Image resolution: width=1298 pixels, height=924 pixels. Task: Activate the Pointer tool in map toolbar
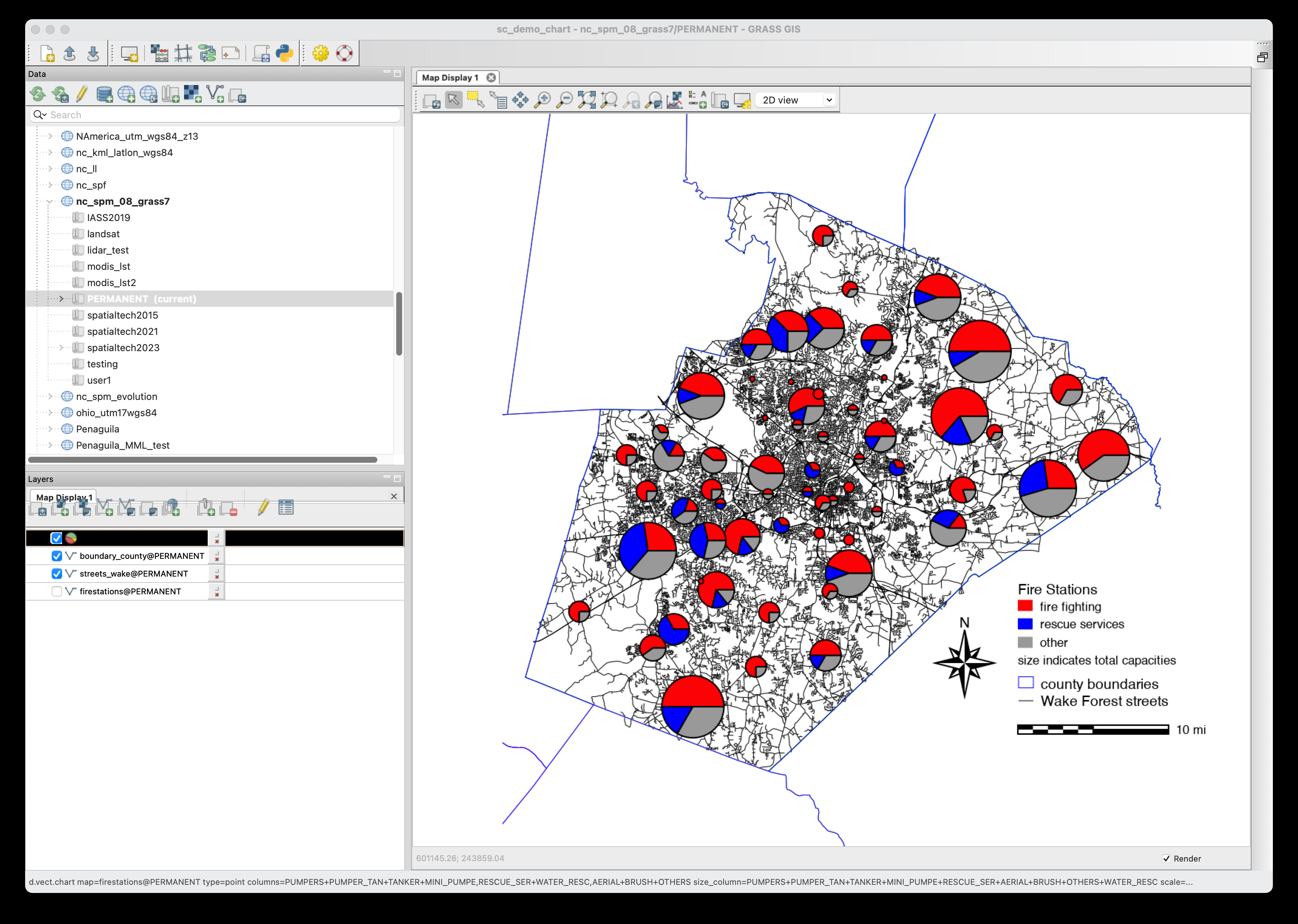453,100
